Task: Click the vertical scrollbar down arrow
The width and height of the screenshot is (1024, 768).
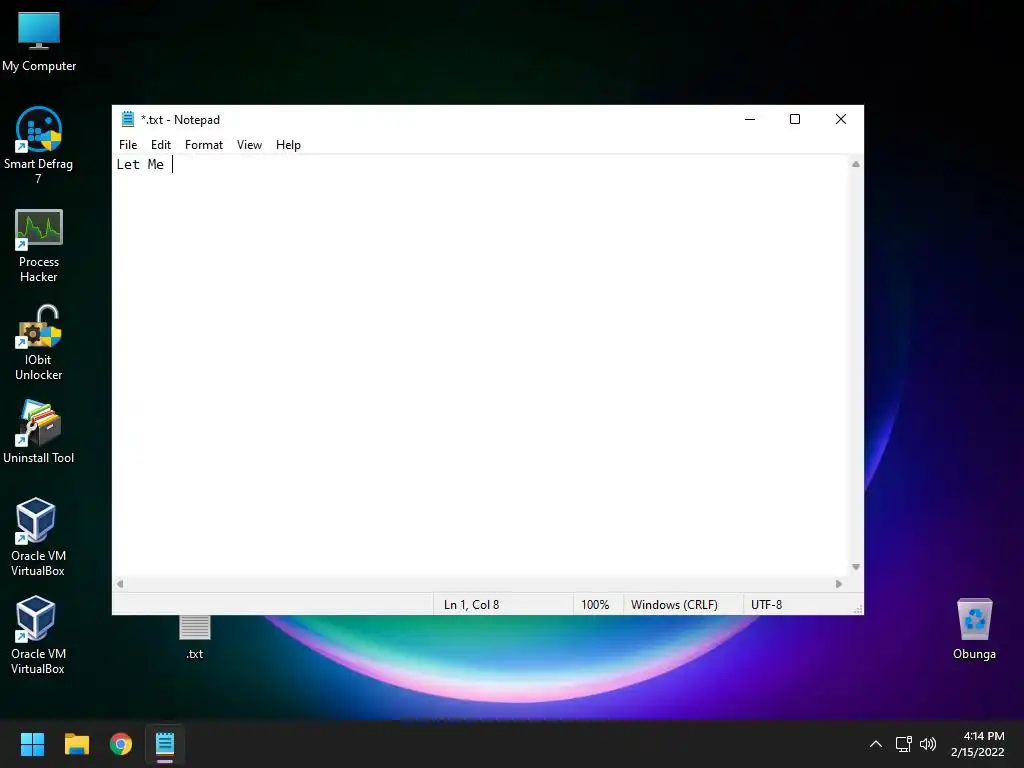Action: tap(856, 567)
